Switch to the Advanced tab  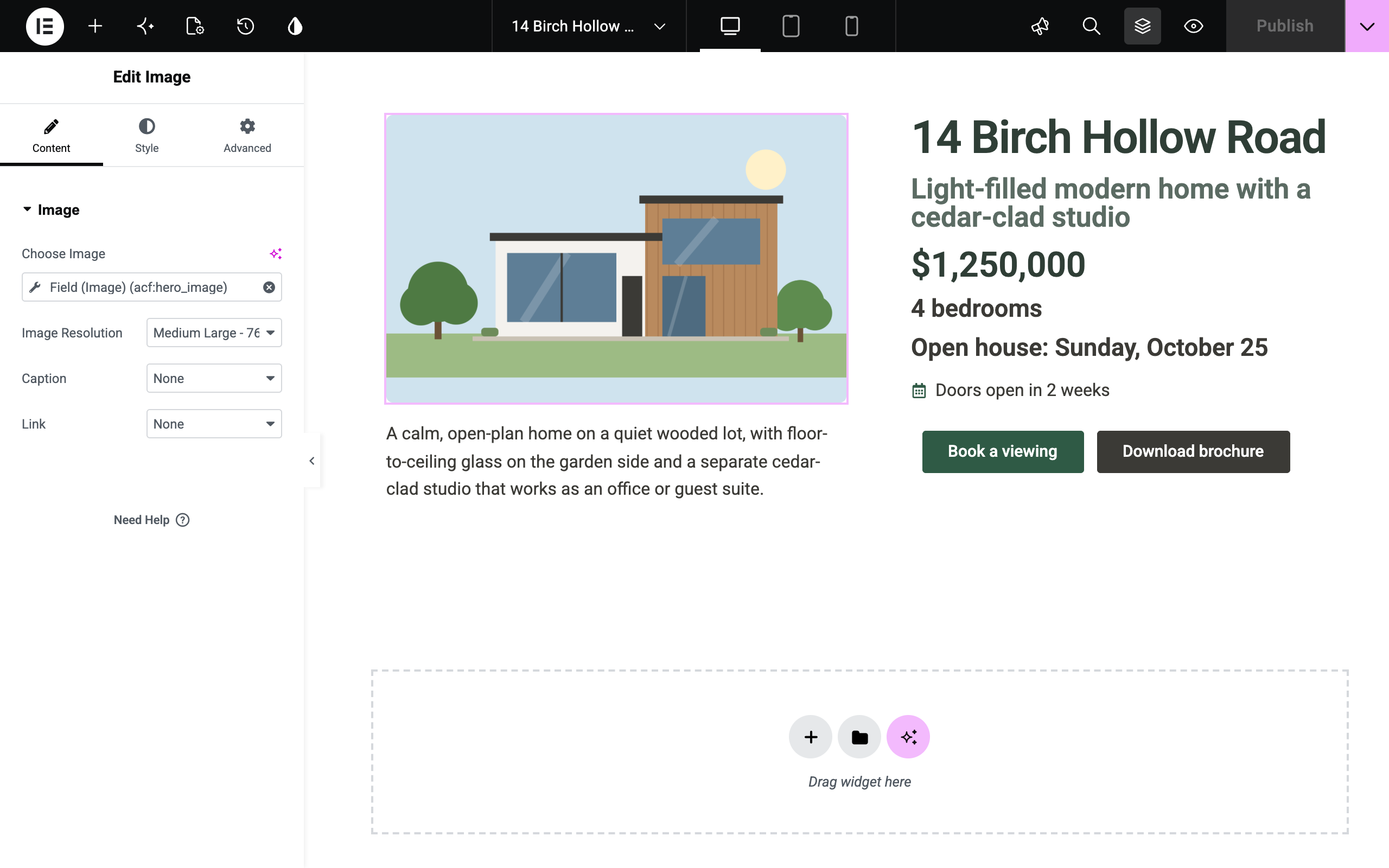(247, 136)
